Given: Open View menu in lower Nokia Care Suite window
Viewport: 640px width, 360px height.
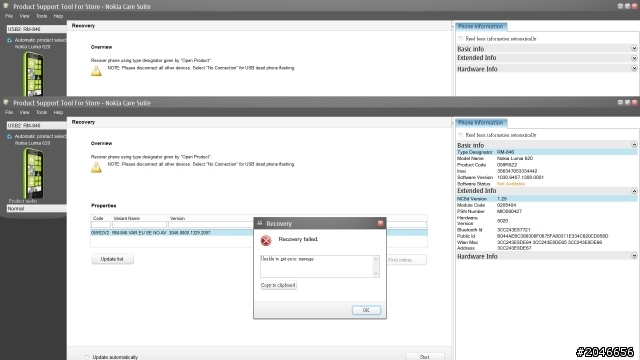Looking at the screenshot, I should 24,112.
